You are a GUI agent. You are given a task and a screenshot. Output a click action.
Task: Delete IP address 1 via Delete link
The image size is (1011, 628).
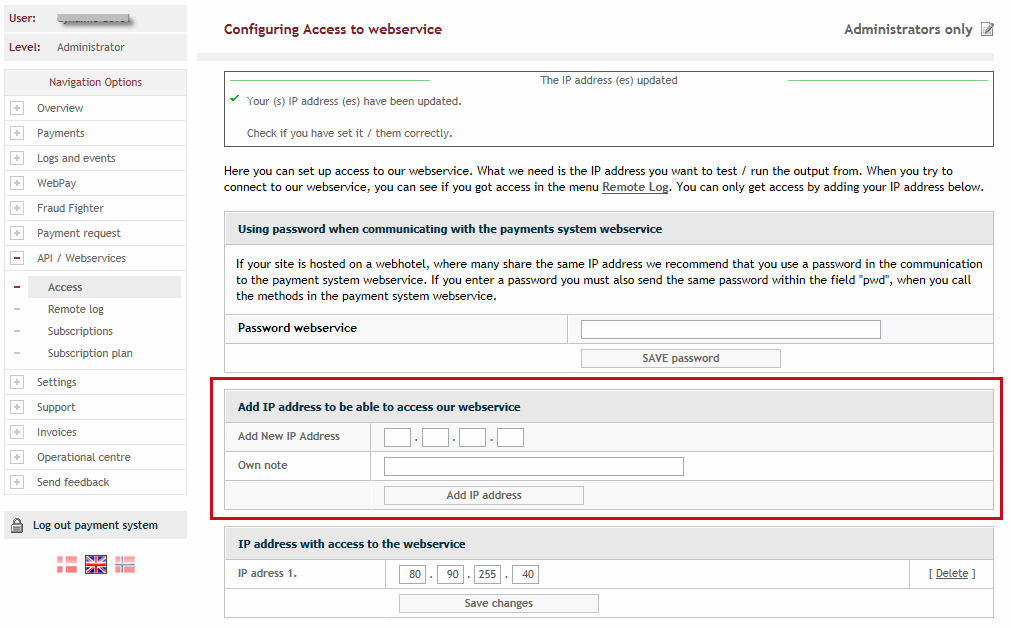(951, 573)
